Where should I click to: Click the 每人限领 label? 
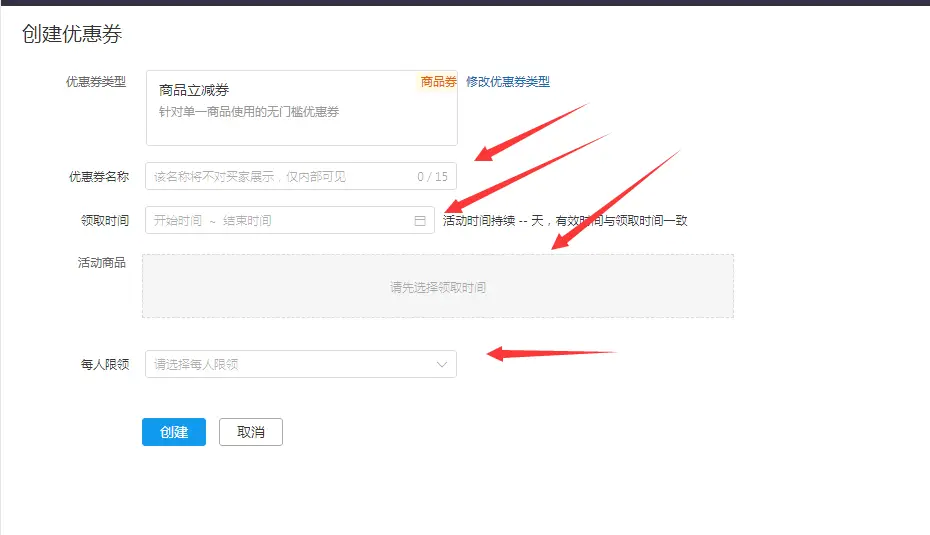pos(105,364)
